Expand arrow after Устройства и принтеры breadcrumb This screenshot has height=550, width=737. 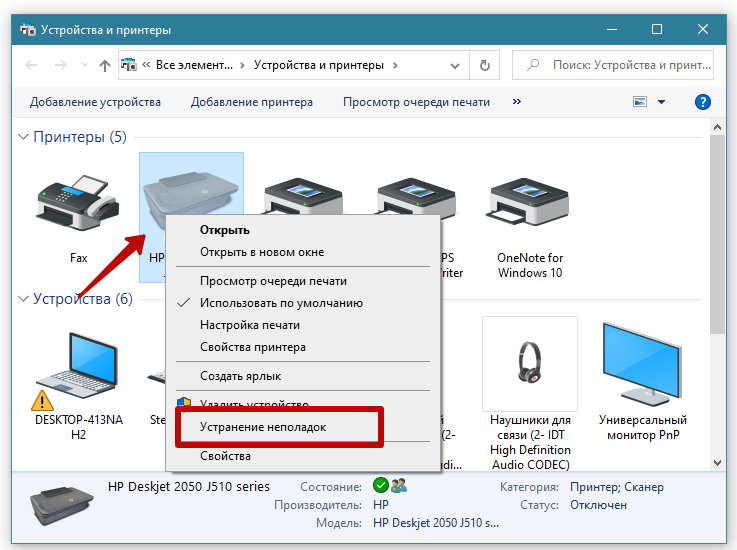pyautogui.click(x=395, y=65)
